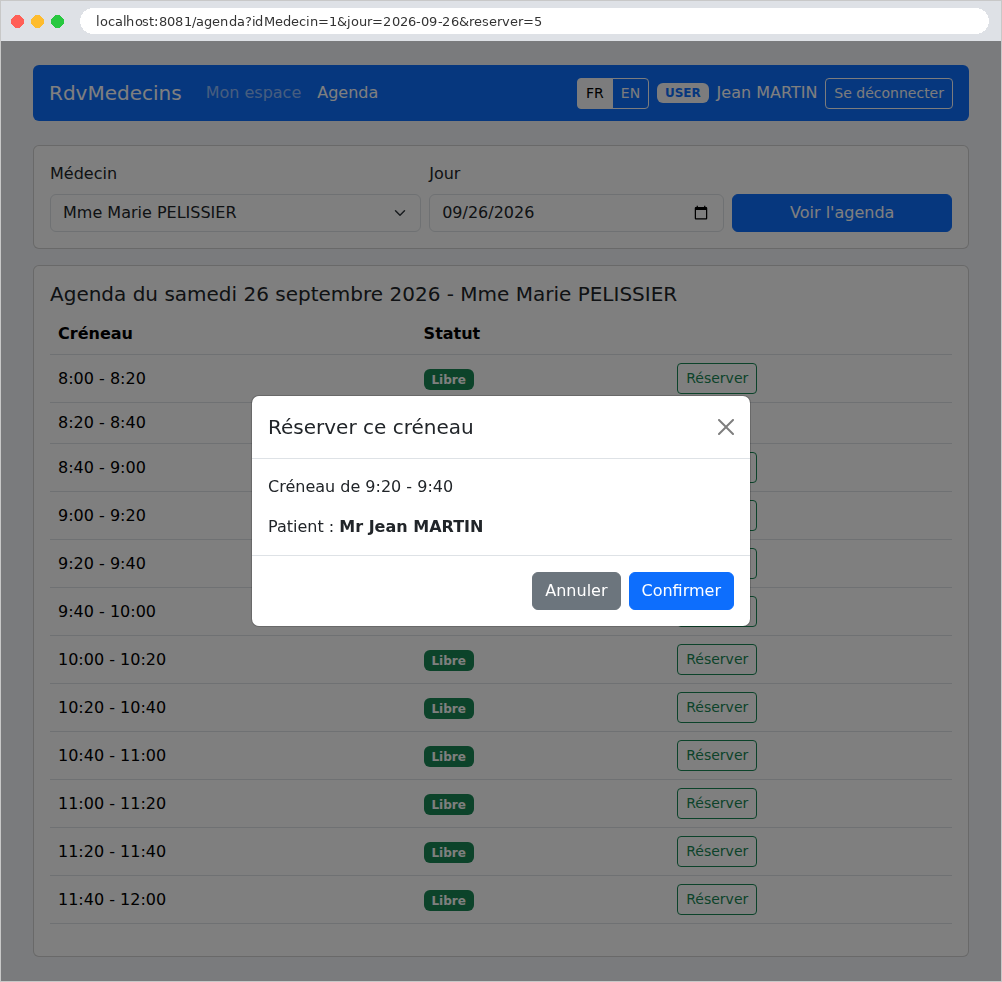
Task: Click the Jour date field showing 09/26/2026
Action: click(576, 213)
